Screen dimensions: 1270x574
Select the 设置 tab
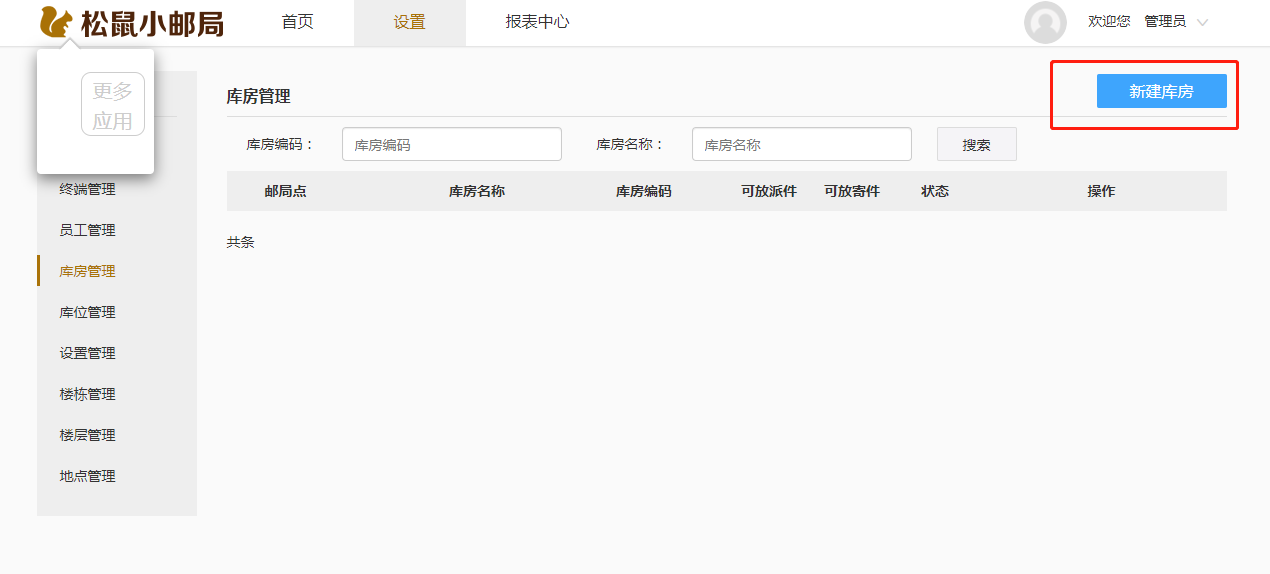pyautogui.click(x=410, y=22)
